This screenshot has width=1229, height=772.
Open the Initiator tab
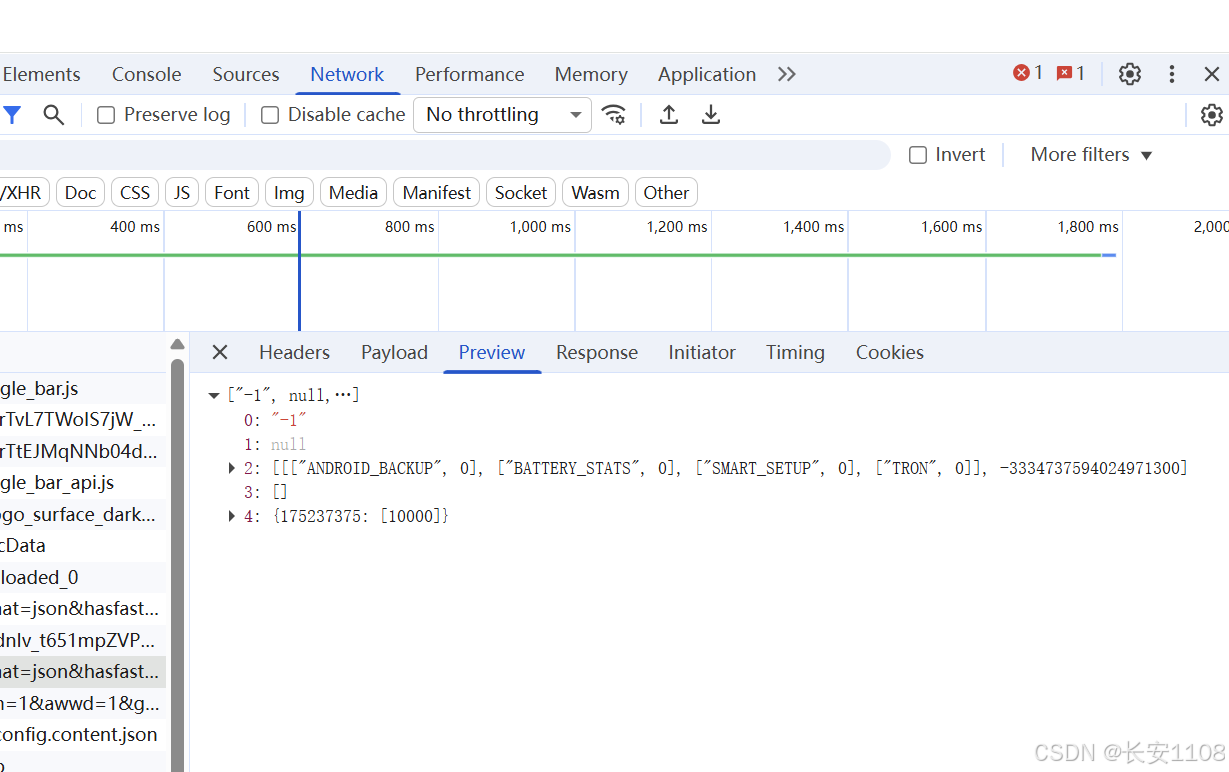pos(702,352)
